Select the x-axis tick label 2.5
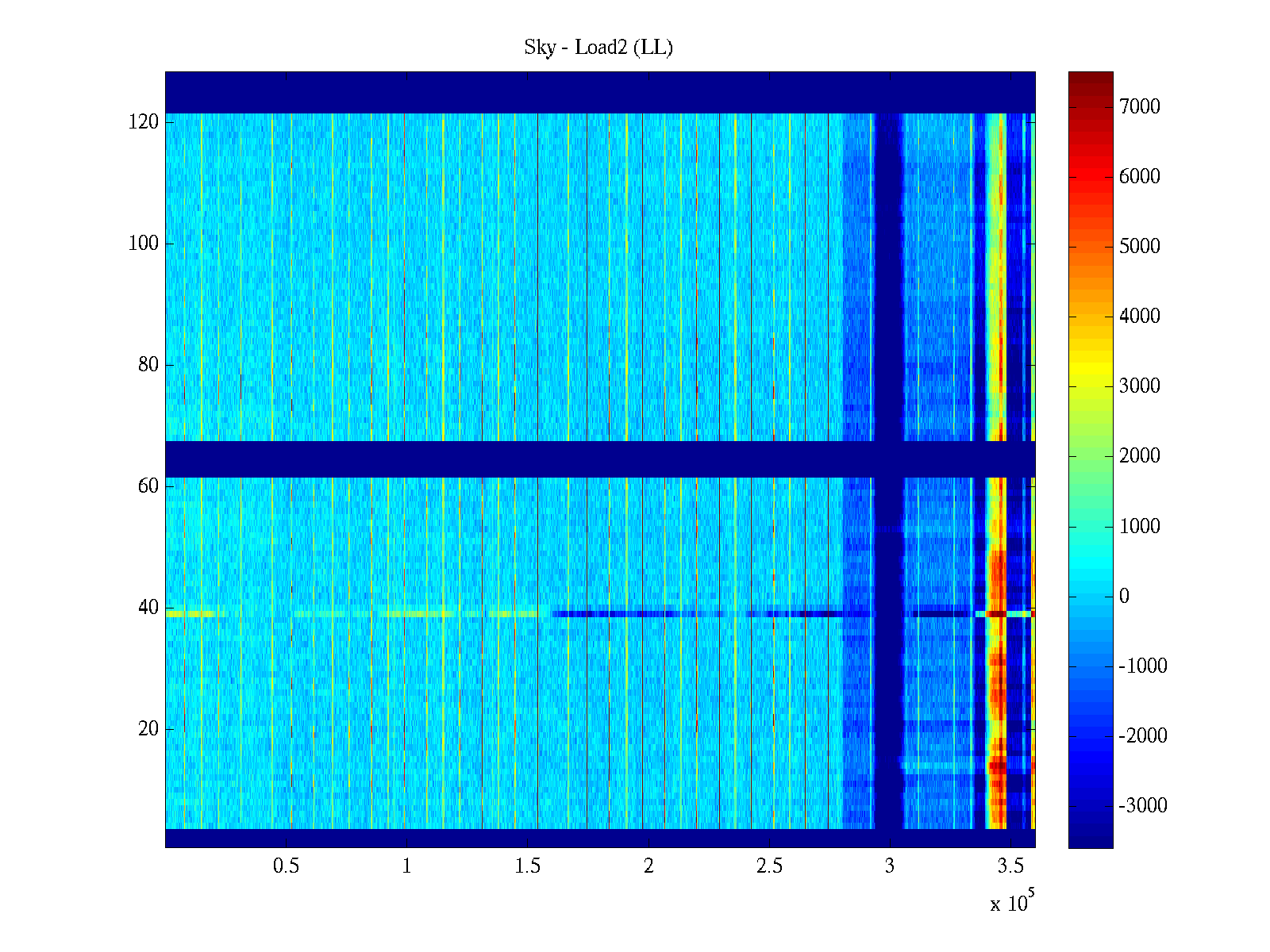 click(x=769, y=866)
